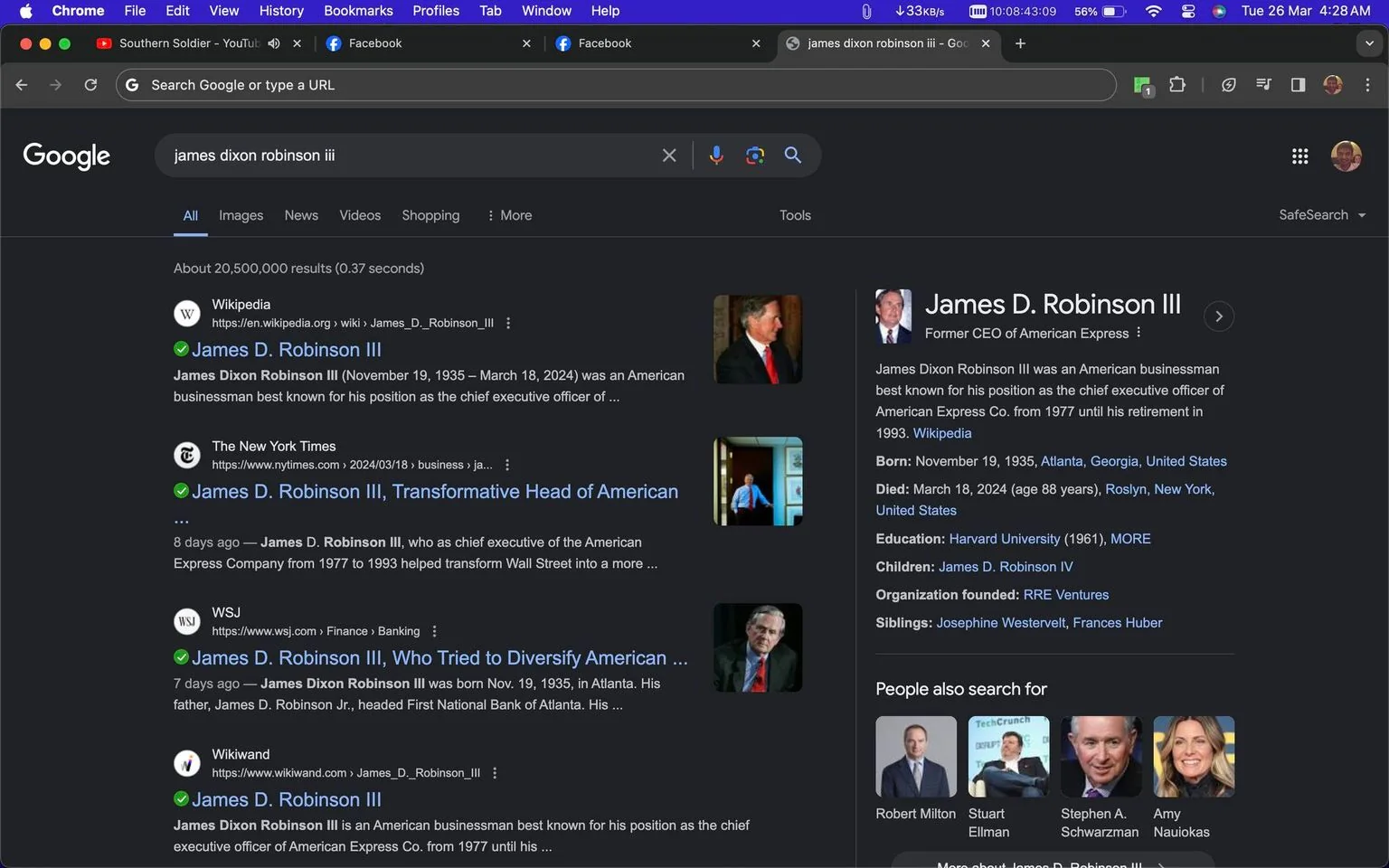Select Amy Nauiokas photo
Viewport: 1389px width, 868px height.
(1194, 757)
